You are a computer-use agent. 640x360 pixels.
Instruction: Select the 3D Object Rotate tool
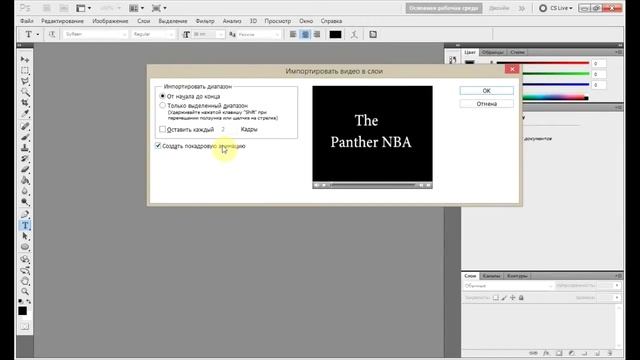click(25, 259)
